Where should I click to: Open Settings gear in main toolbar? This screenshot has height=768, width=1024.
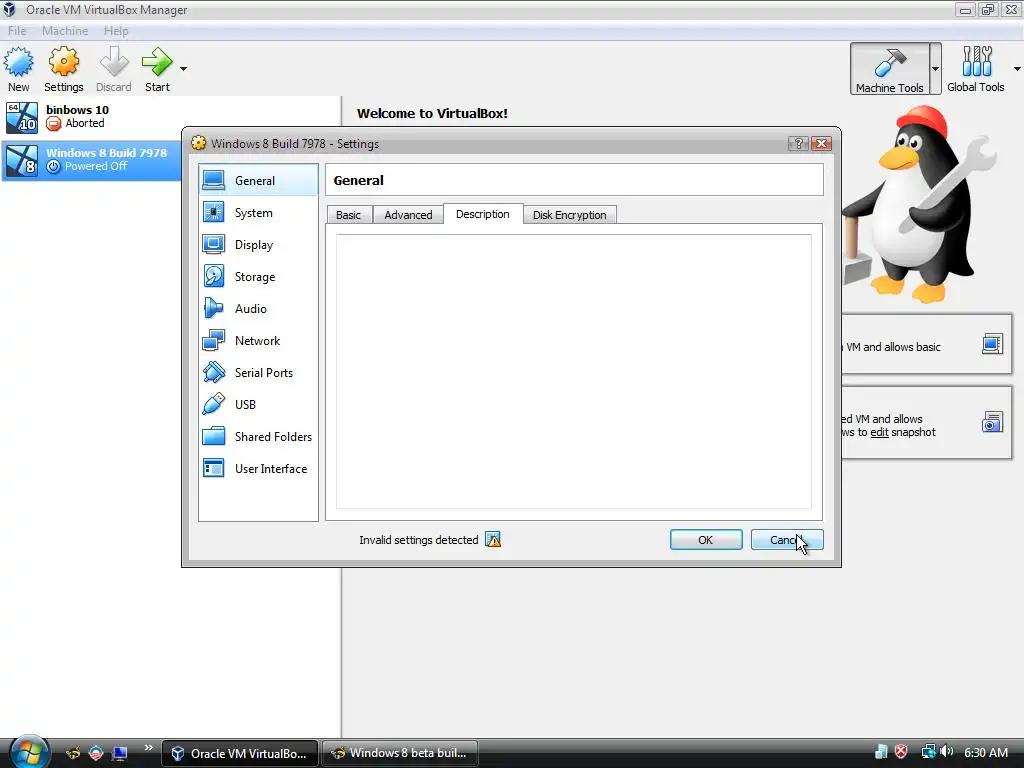(63, 69)
